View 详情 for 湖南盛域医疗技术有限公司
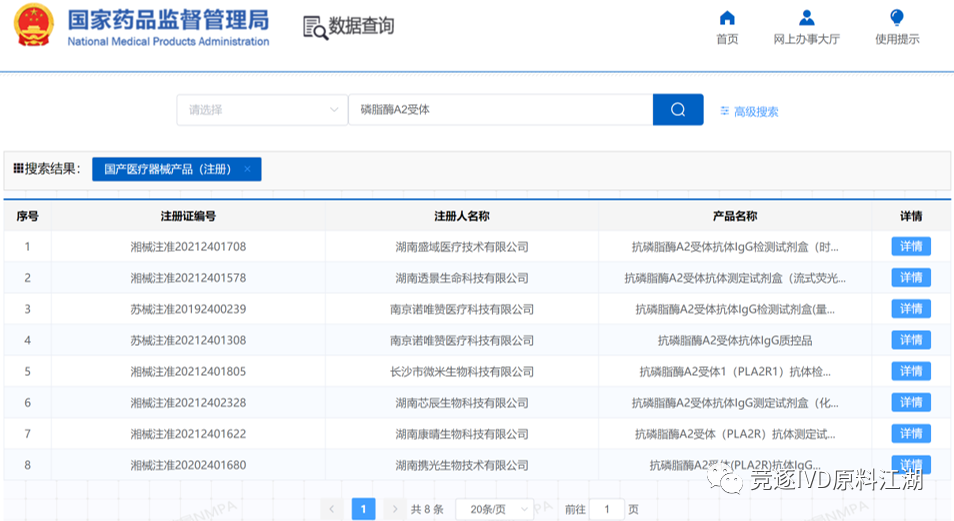This screenshot has height=521, width=954. [x=910, y=246]
